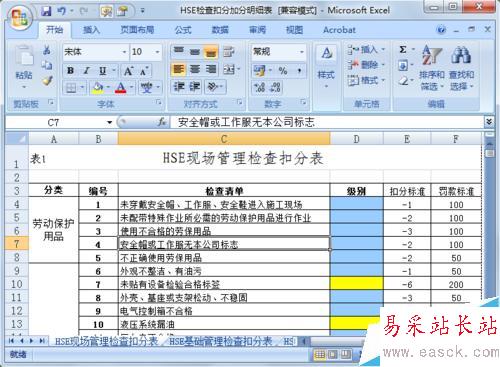Click the 删除 cells button
Screen dimensions: 500x367
(x=366, y=65)
